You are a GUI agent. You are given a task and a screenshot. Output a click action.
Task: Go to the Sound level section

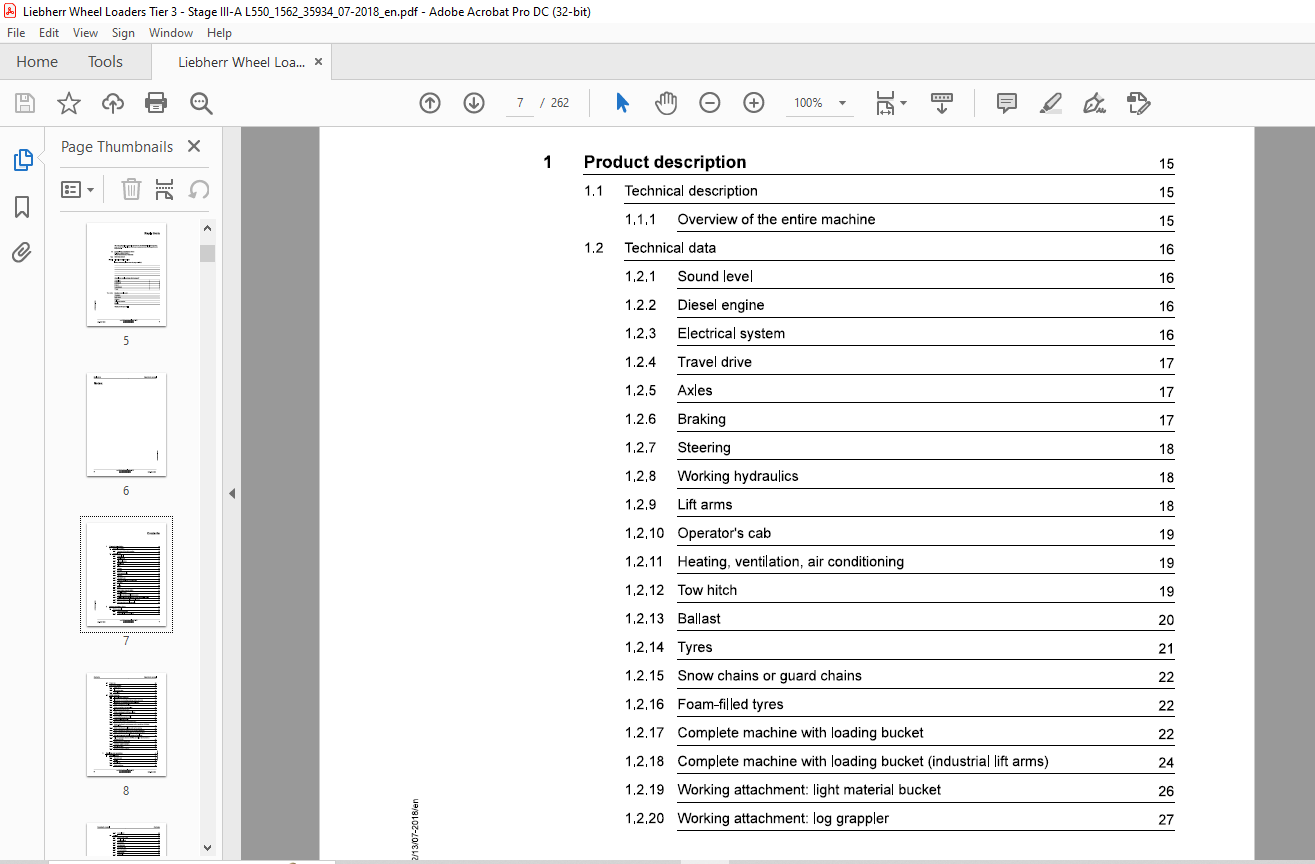click(715, 277)
